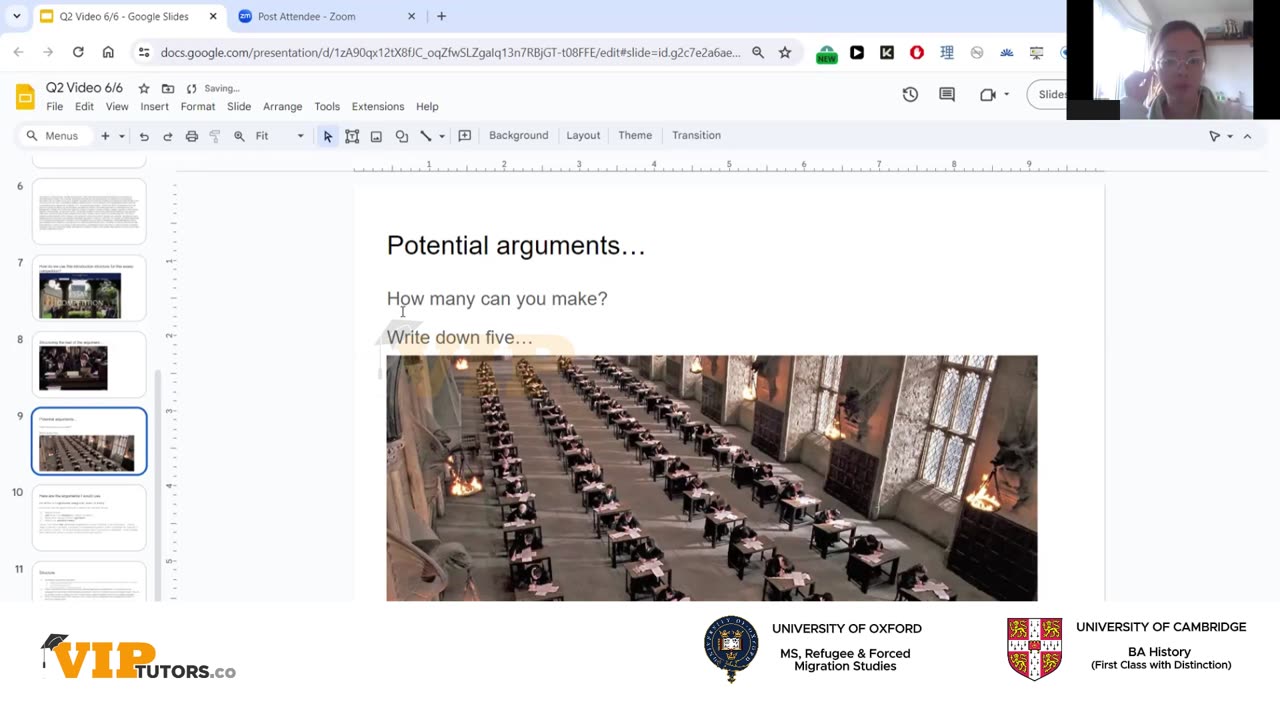Choose the Select cursor tool

(x=328, y=136)
